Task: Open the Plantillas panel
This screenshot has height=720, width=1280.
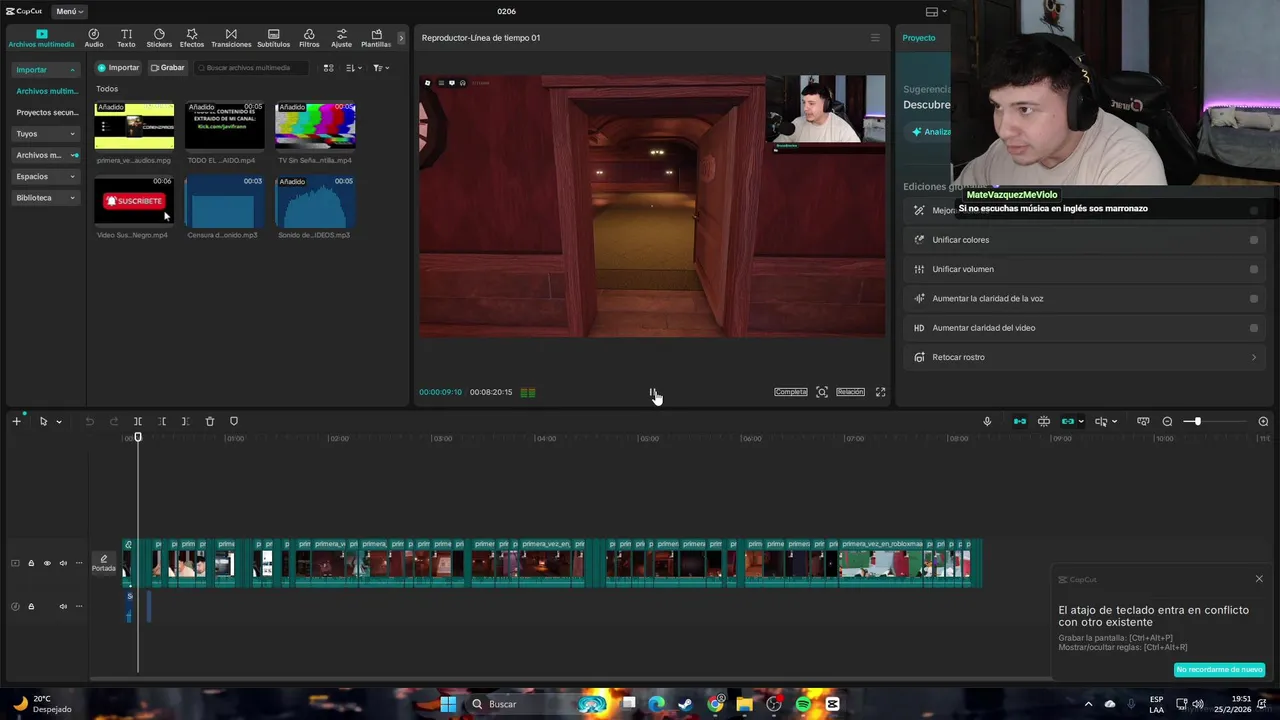Action: pos(376,38)
